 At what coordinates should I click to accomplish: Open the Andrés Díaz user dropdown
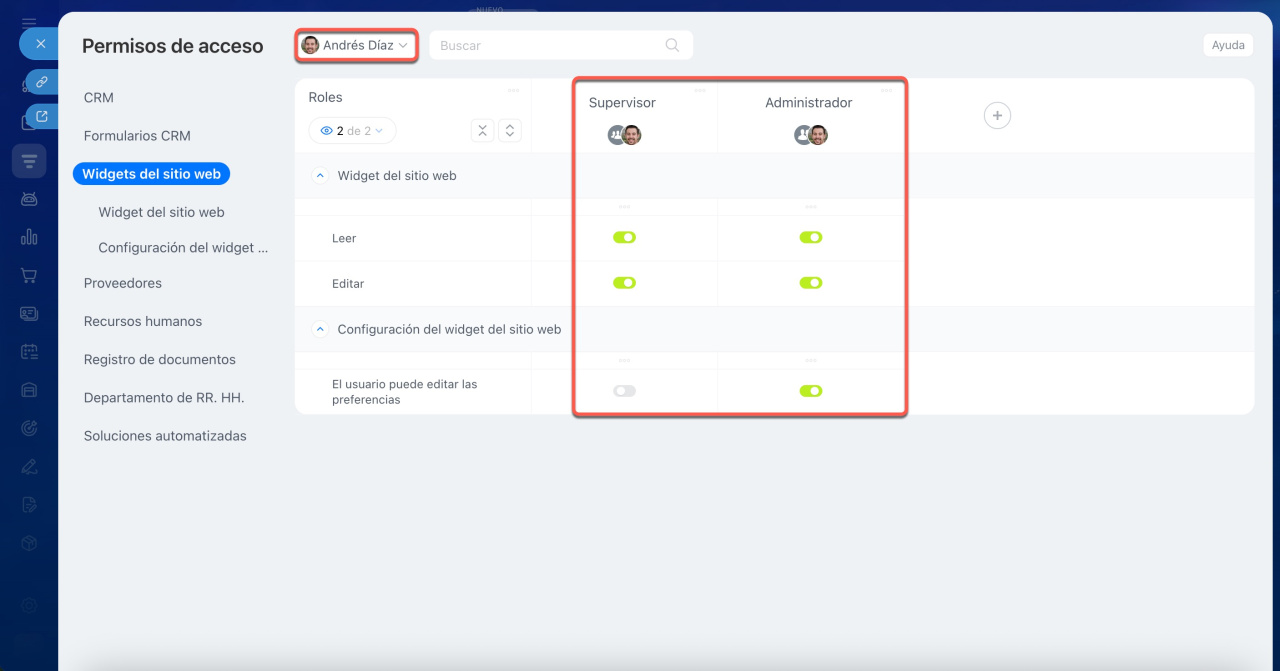[x=356, y=45]
